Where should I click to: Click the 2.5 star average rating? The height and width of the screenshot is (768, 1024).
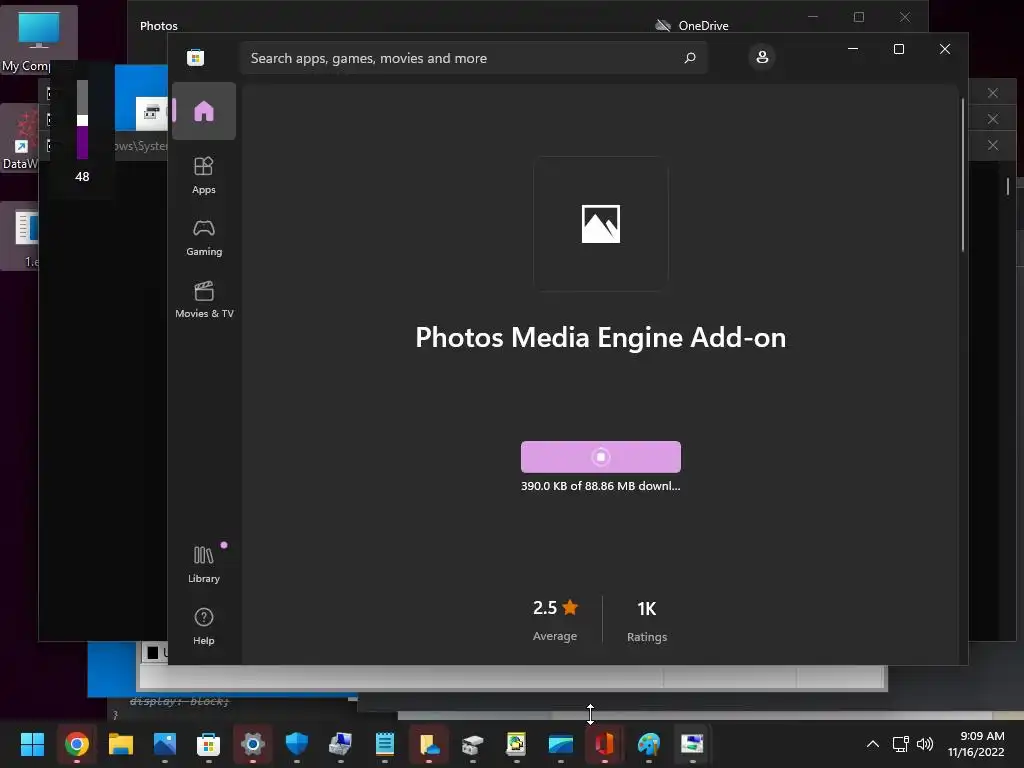(555, 619)
